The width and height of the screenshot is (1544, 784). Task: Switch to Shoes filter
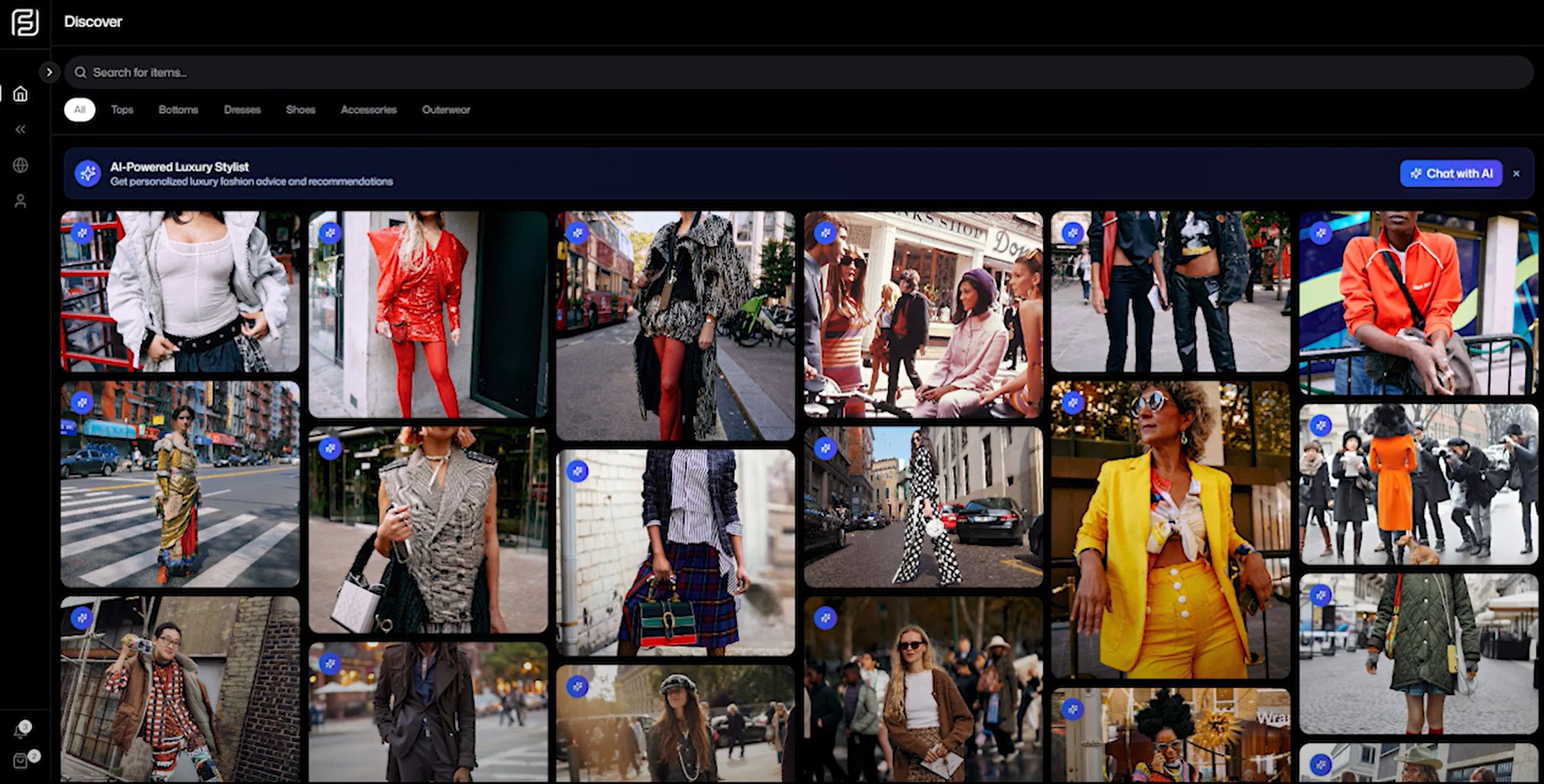click(301, 110)
